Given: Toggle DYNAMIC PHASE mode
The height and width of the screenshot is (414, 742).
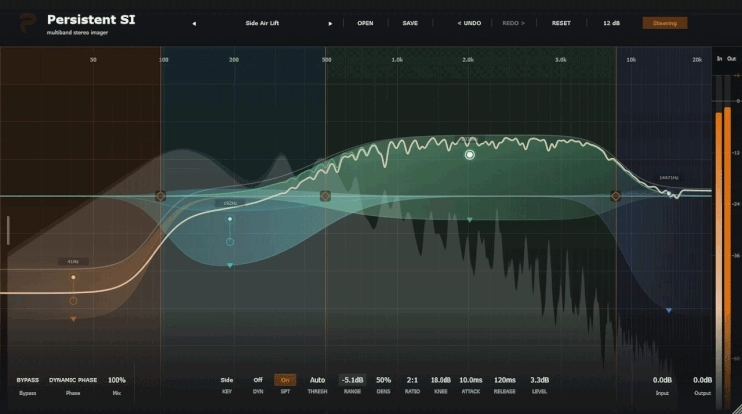Looking at the screenshot, I should 73,380.
